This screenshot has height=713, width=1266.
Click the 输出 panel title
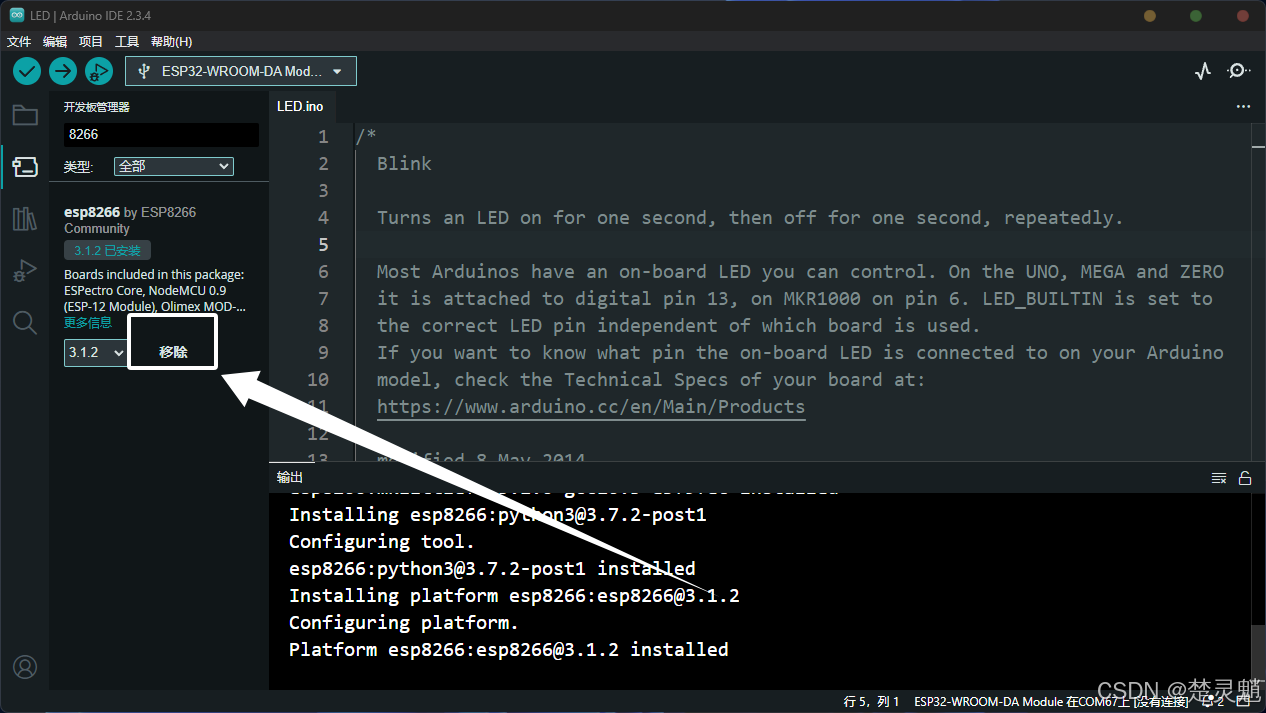coord(290,478)
